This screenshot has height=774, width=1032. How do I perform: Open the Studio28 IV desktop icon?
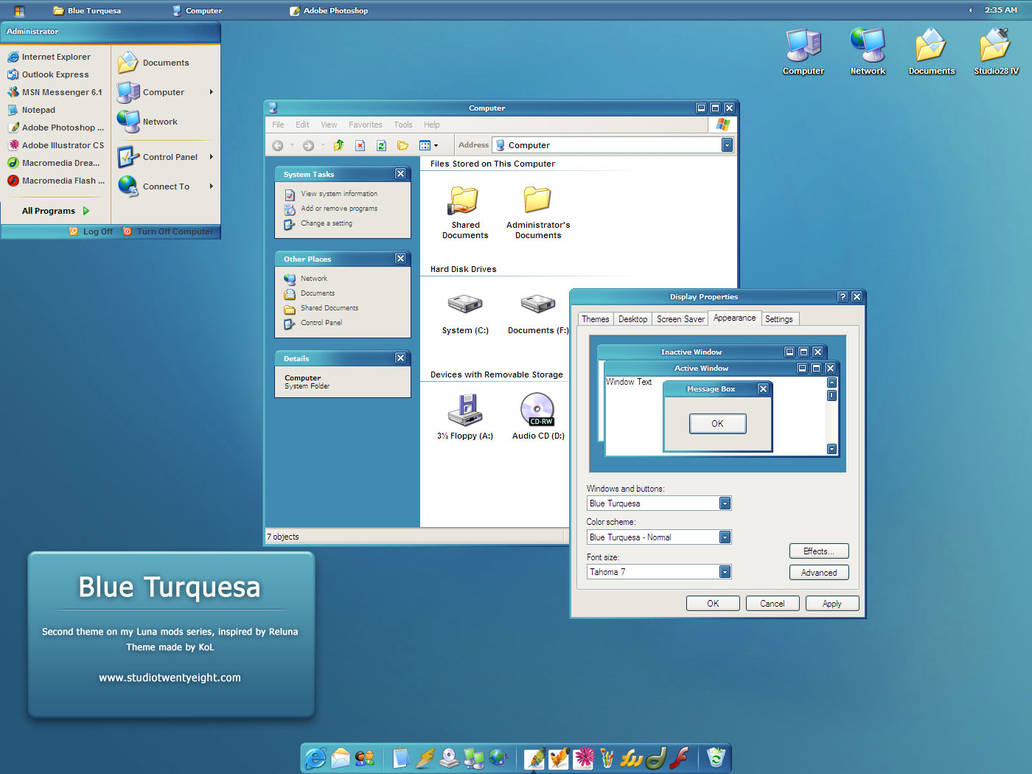[996, 51]
